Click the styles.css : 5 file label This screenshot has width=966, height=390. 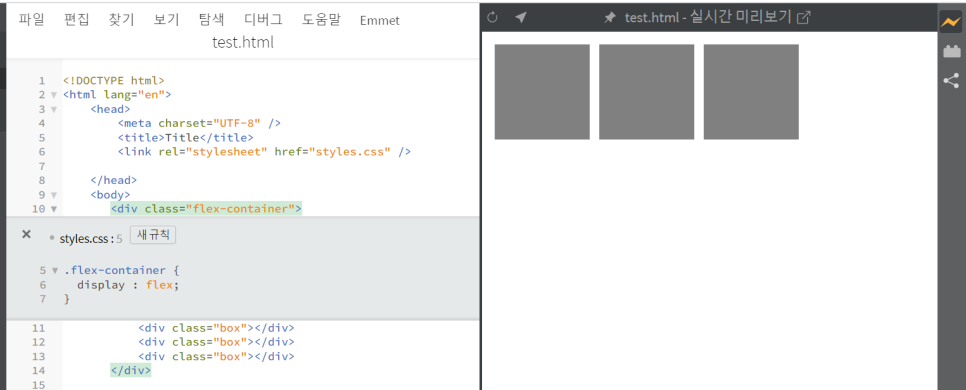click(x=91, y=238)
